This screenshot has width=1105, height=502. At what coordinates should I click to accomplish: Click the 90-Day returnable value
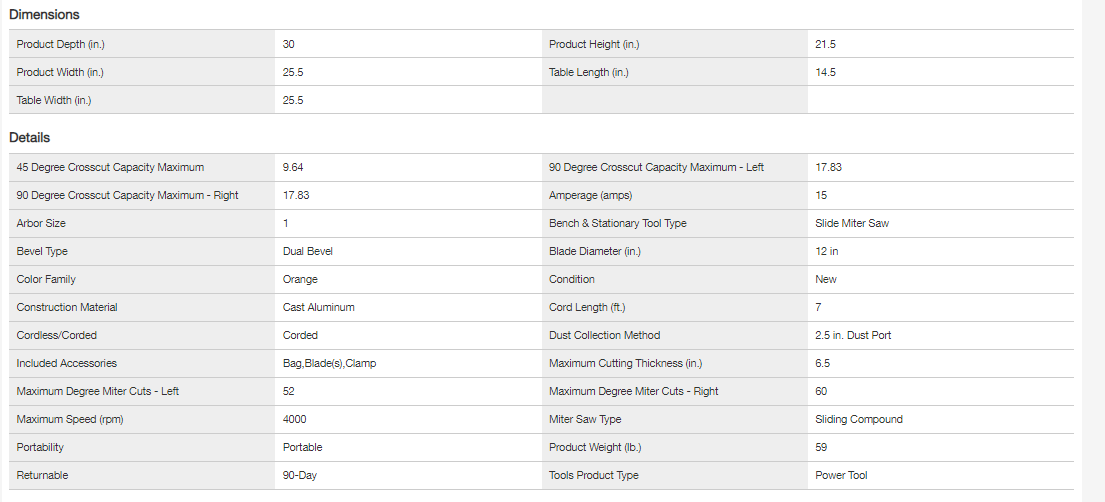(300, 476)
